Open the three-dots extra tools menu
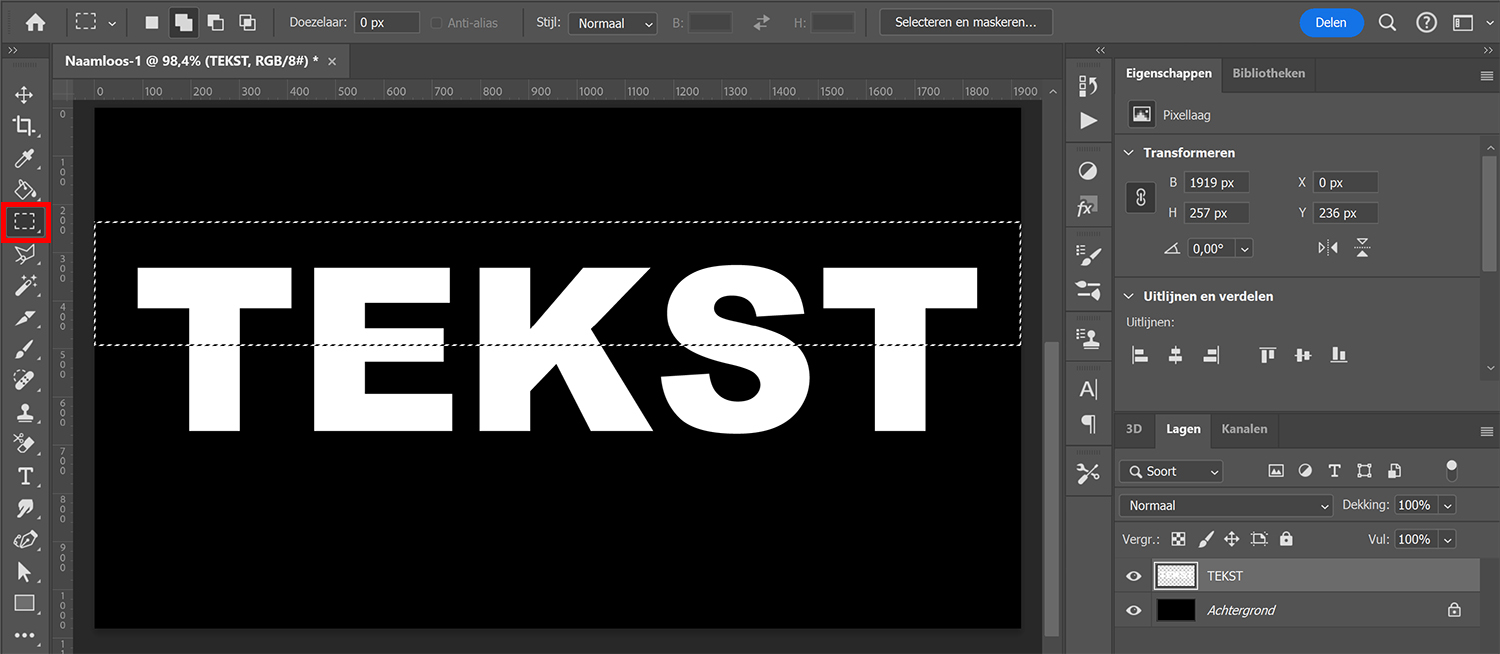Screen dimensions: 1500x654 click(24, 635)
